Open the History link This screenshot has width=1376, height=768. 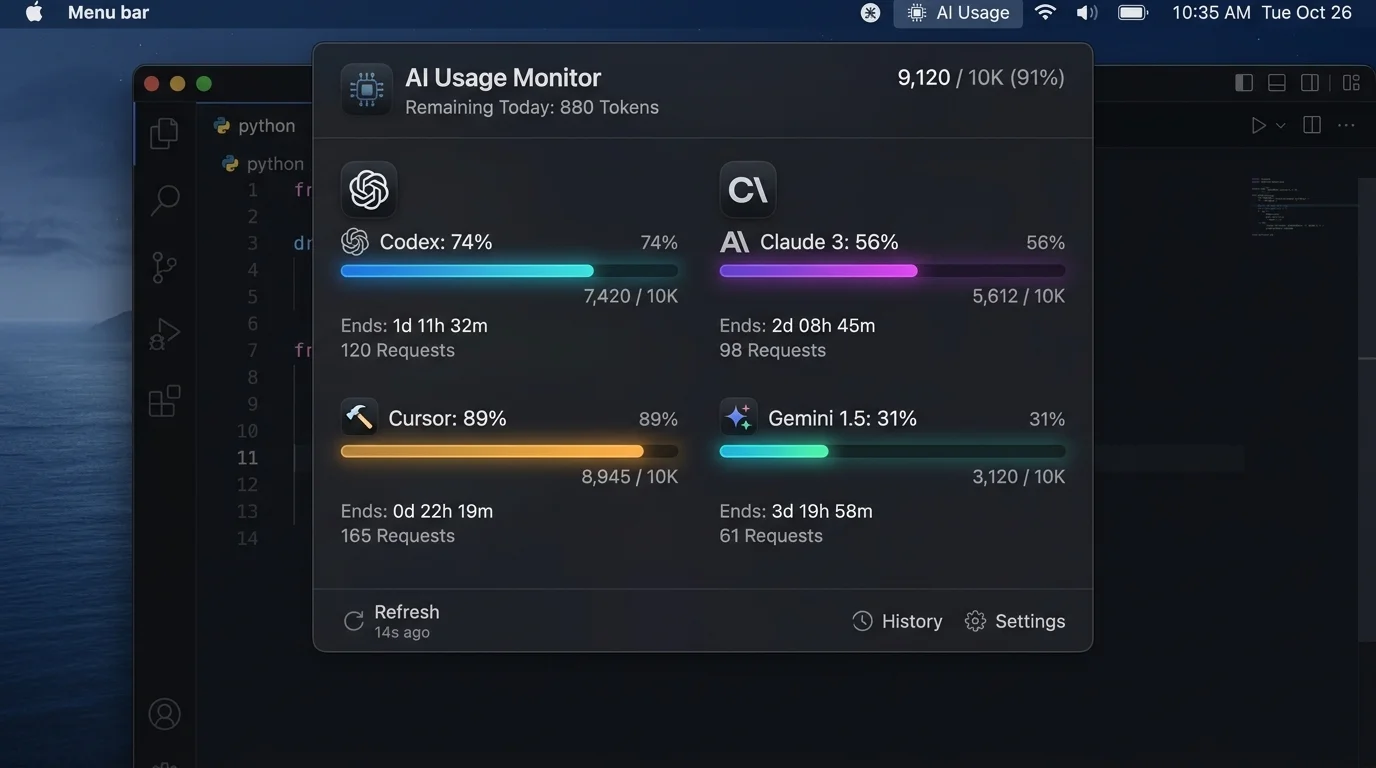pyautogui.click(x=897, y=621)
